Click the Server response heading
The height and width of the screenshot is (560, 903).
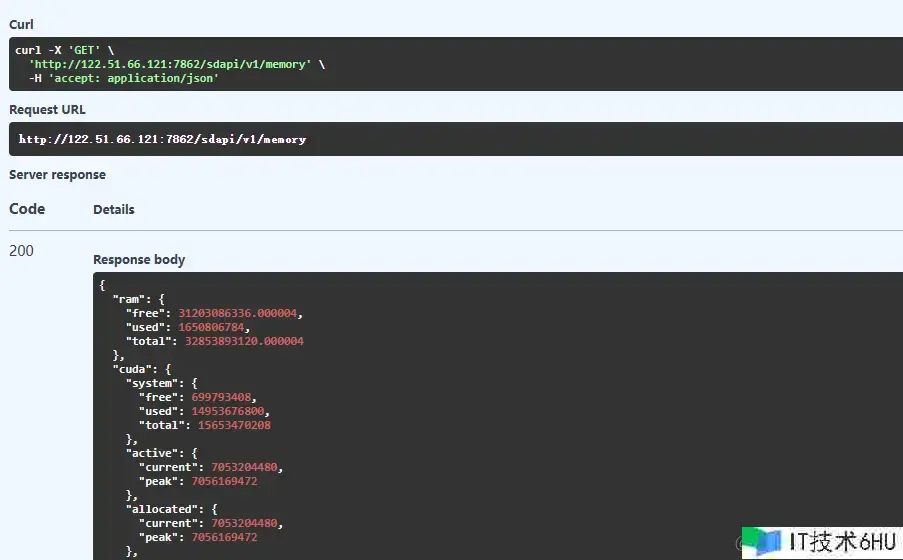(x=57, y=175)
